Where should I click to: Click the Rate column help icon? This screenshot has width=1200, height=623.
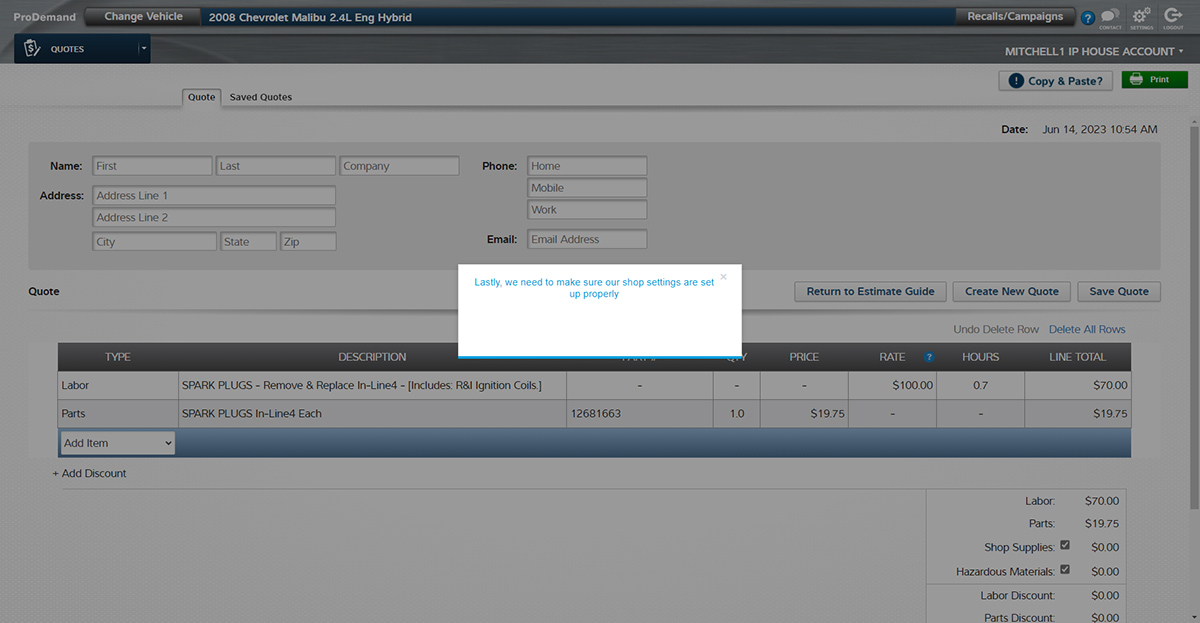(929, 357)
